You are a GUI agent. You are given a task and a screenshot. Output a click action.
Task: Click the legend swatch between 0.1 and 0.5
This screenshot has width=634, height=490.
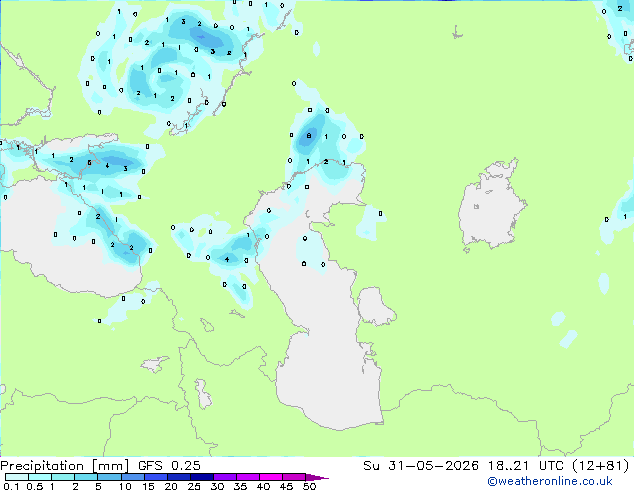point(17,477)
